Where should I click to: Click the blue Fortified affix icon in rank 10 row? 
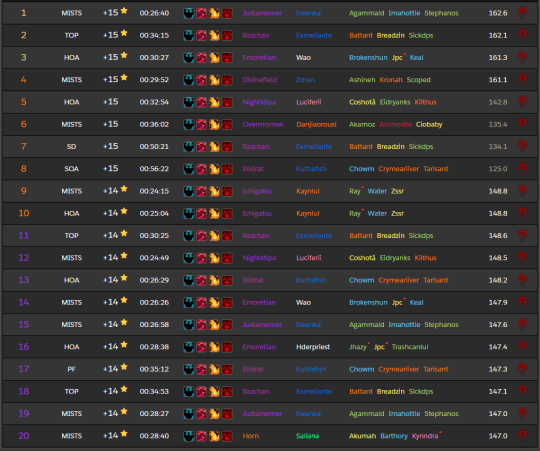[x=188, y=213]
